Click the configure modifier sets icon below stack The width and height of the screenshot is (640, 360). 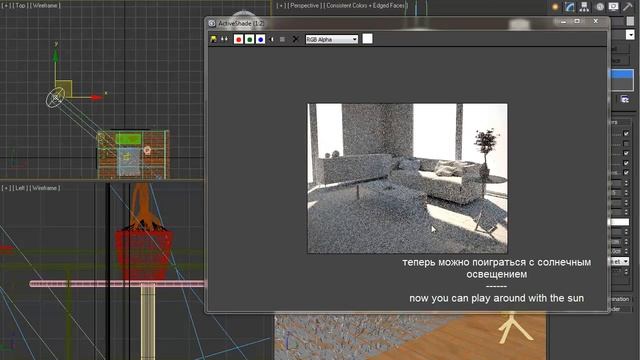click(625, 99)
